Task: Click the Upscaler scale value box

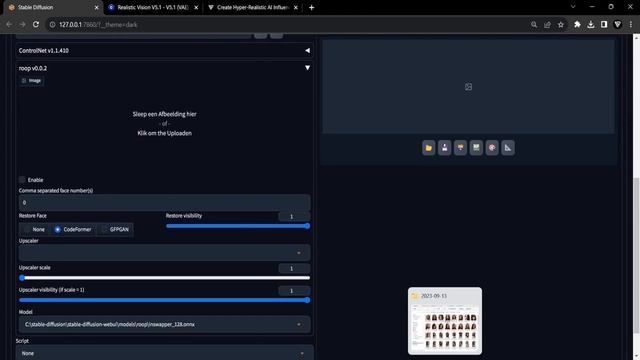Action: coord(294,268)
